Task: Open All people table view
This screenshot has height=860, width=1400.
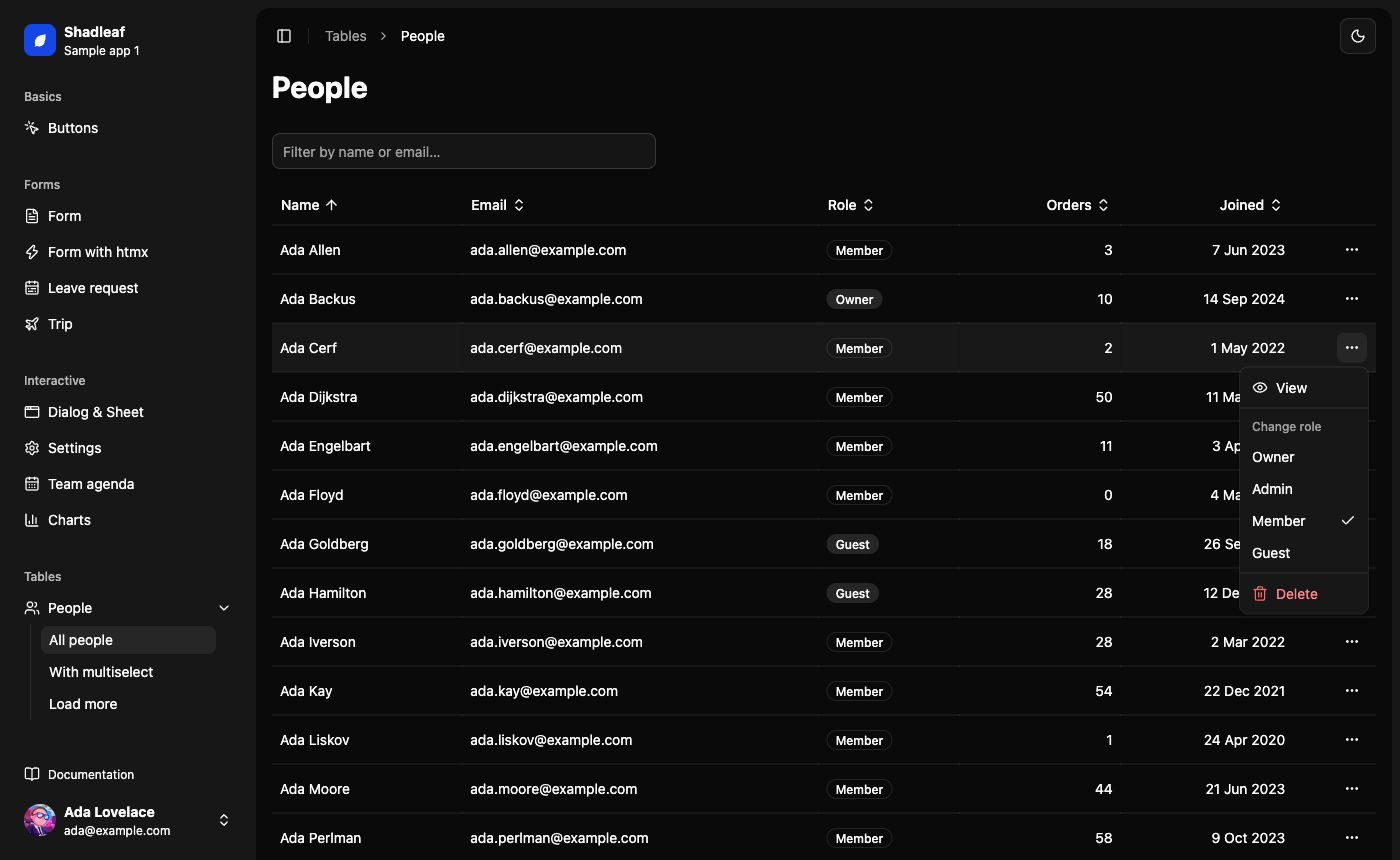Action: (128, 640)
